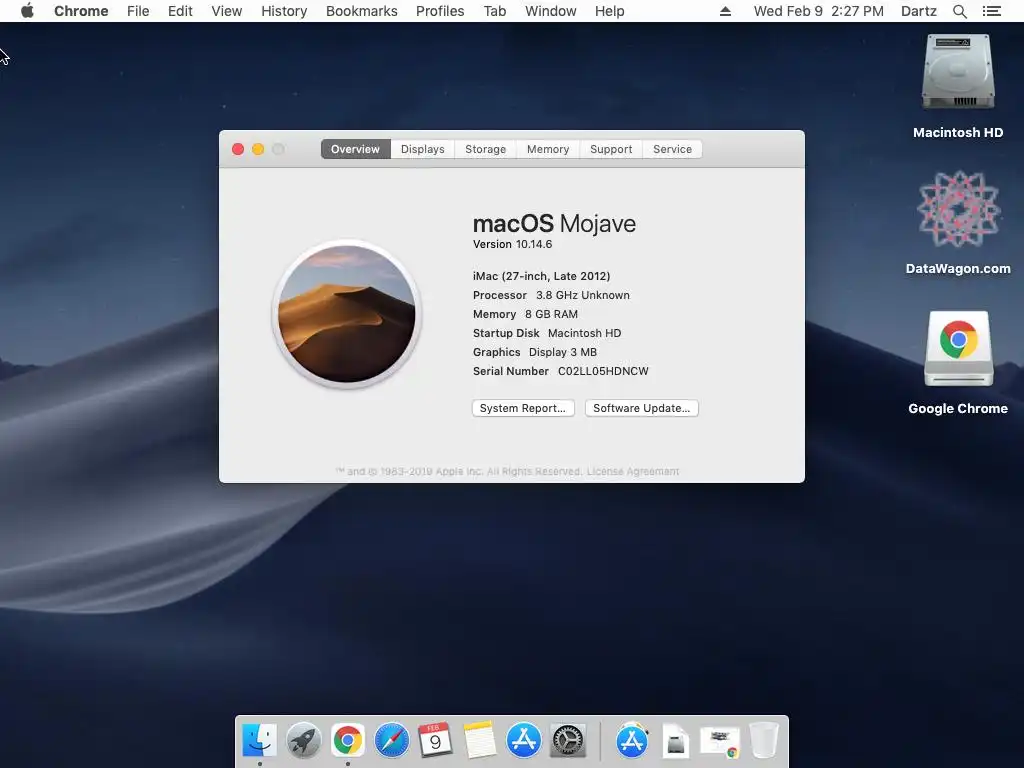The image size is (1024, 768).
Task: Open the Chrome application menu
Action: tap(81, 11)
